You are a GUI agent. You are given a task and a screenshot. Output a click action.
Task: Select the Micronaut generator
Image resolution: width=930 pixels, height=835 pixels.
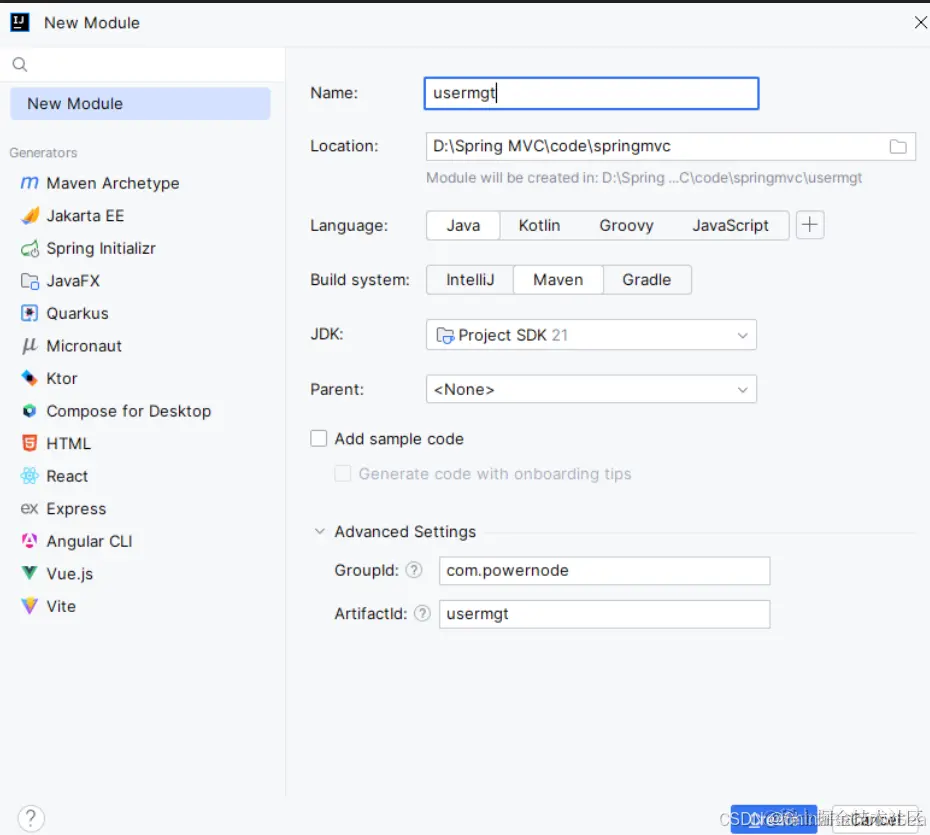point(71,346)
